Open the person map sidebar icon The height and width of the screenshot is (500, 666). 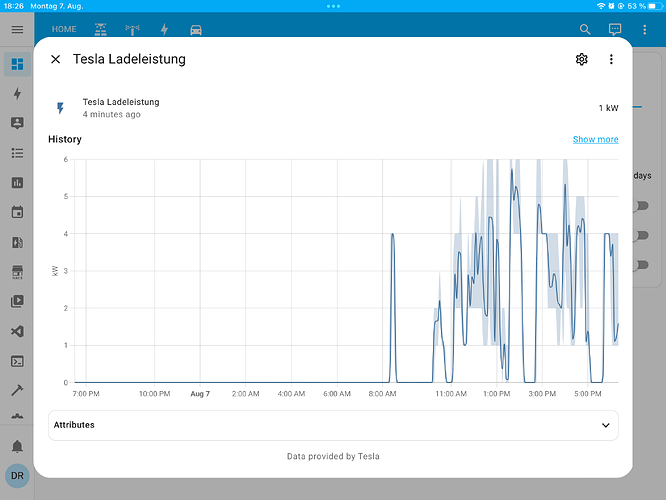pos(17,123)
